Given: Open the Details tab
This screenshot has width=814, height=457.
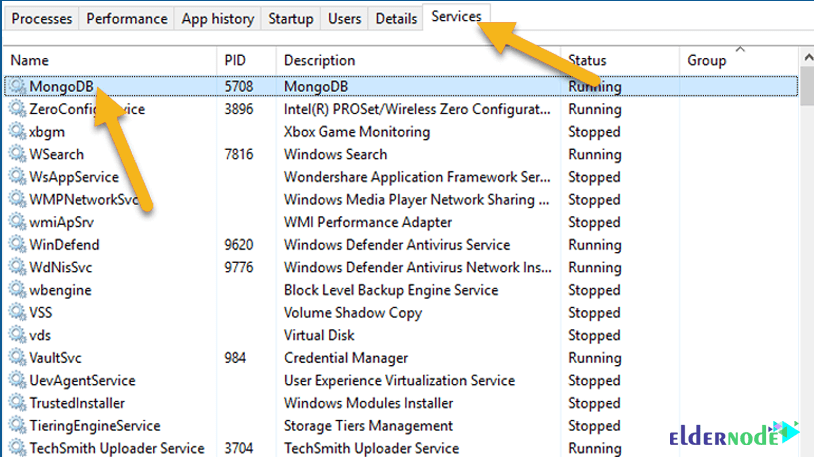Looking at the screenshot, I should click(396, 19).
